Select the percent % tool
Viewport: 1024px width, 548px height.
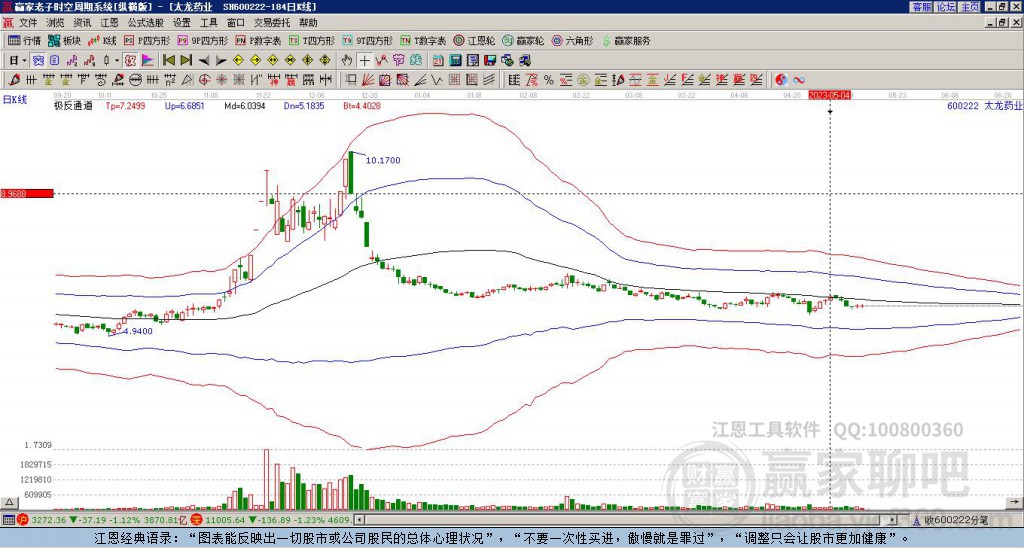(549, 80)
